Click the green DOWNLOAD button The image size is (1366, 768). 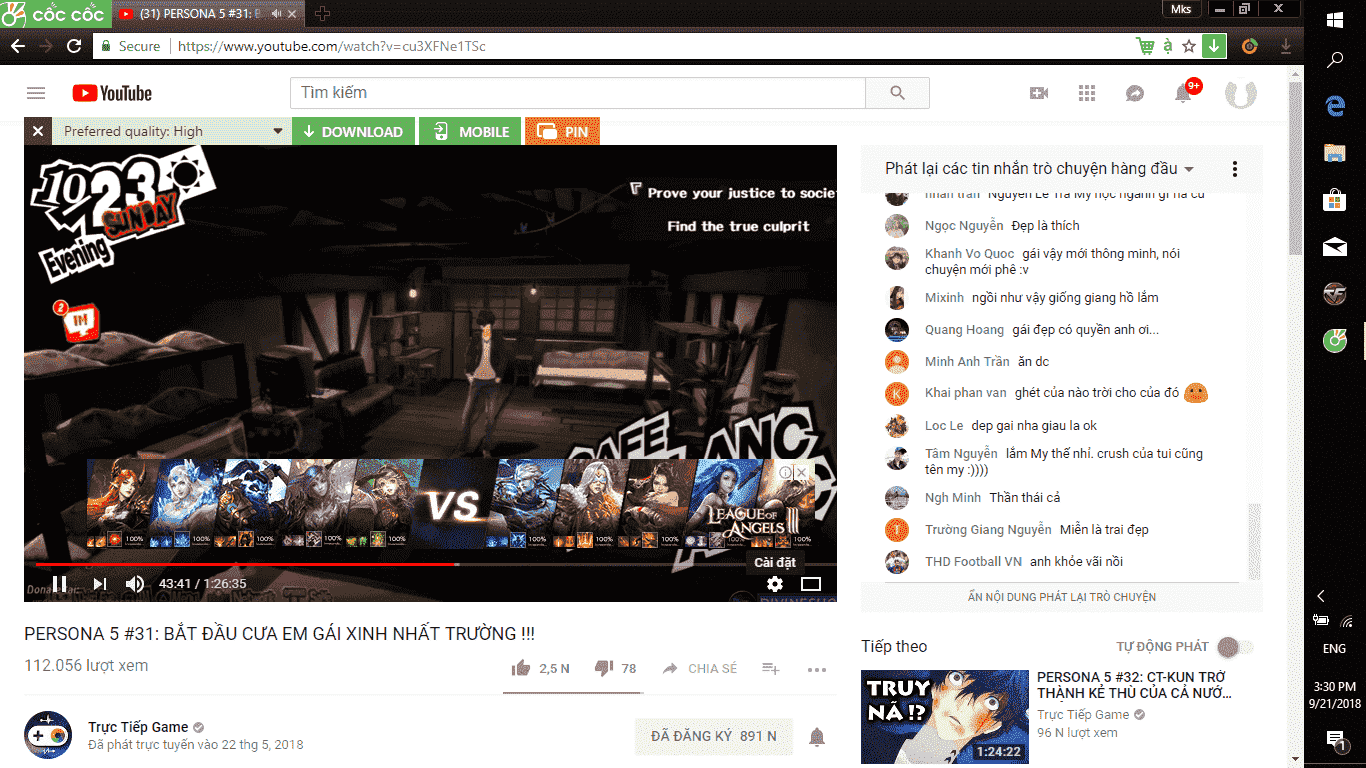point(352,131)
